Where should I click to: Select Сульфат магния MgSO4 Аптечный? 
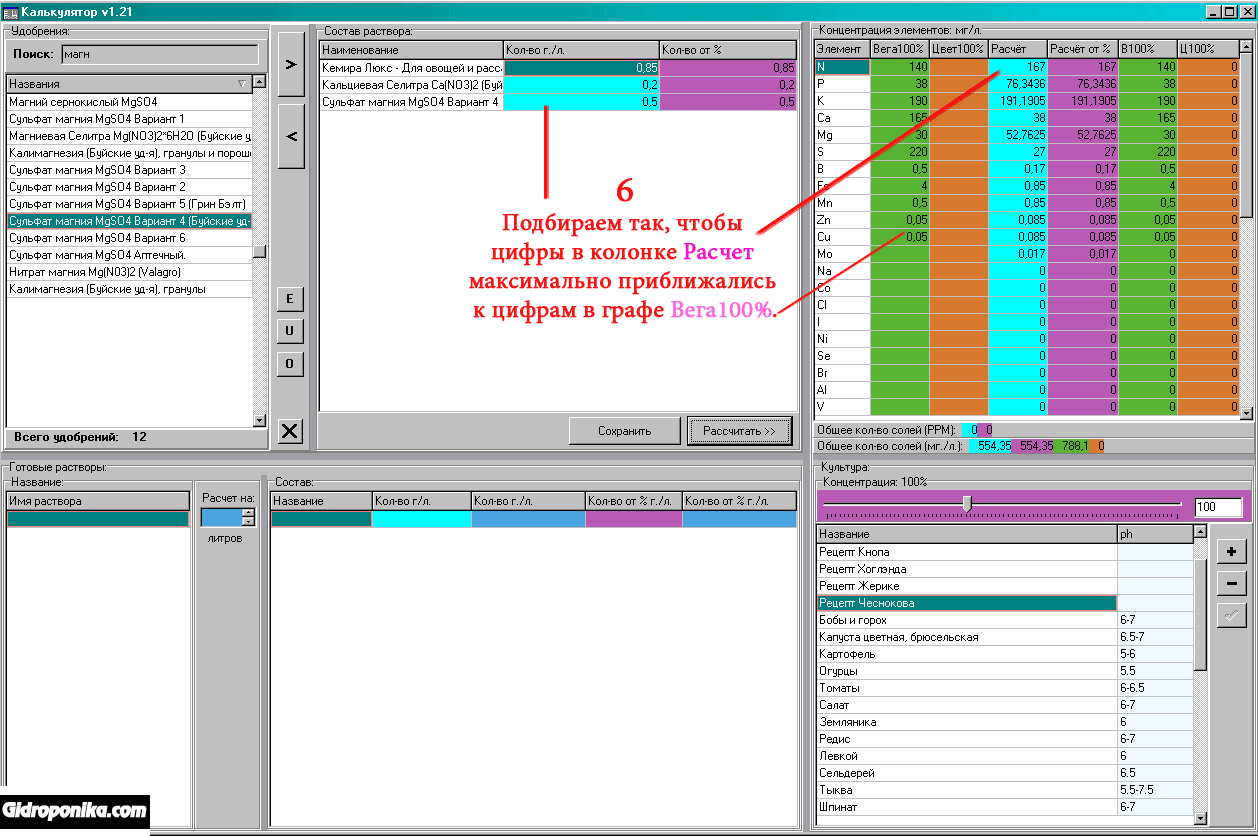(x=129, y=255)
